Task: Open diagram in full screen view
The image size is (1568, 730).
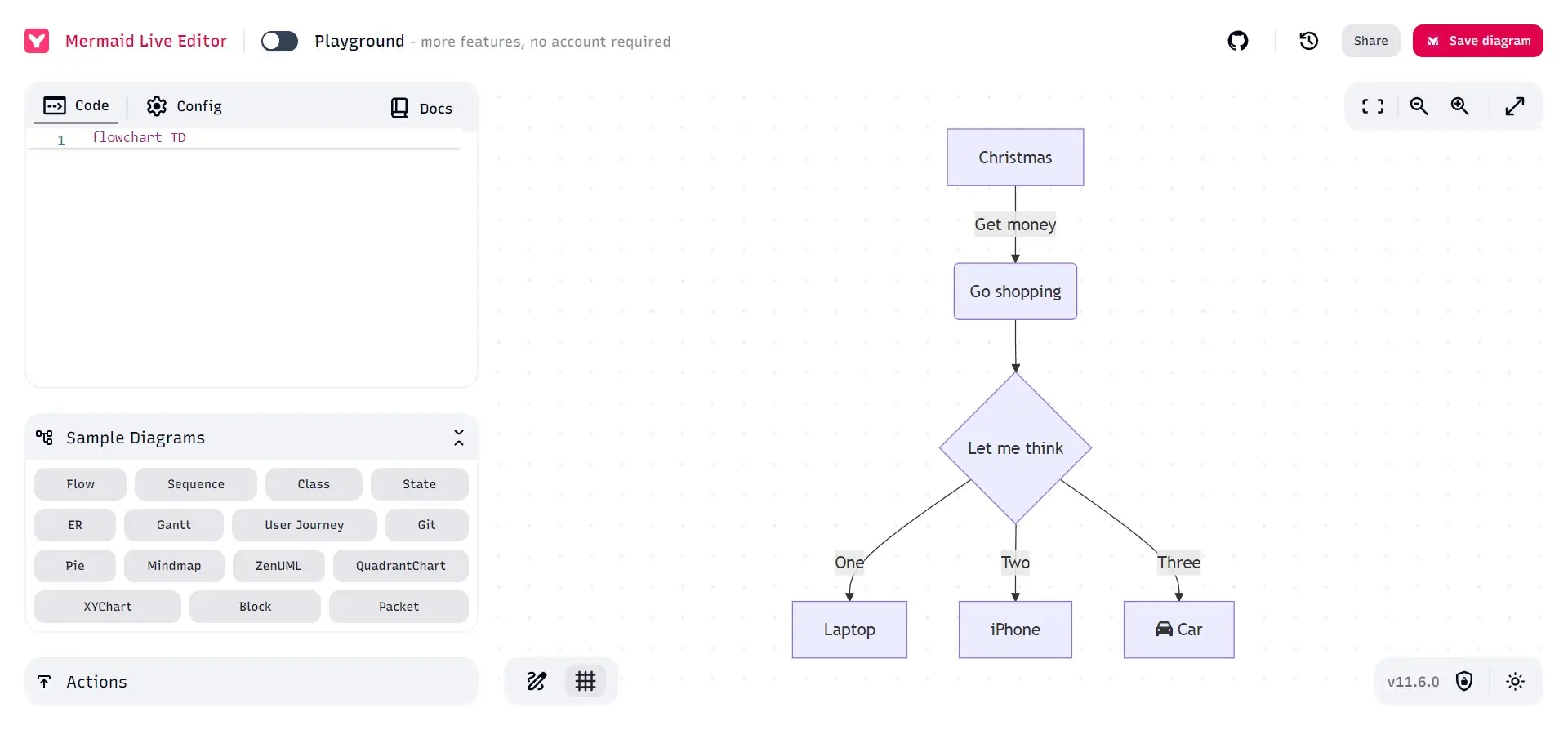Action: [x=1515, y=106]
